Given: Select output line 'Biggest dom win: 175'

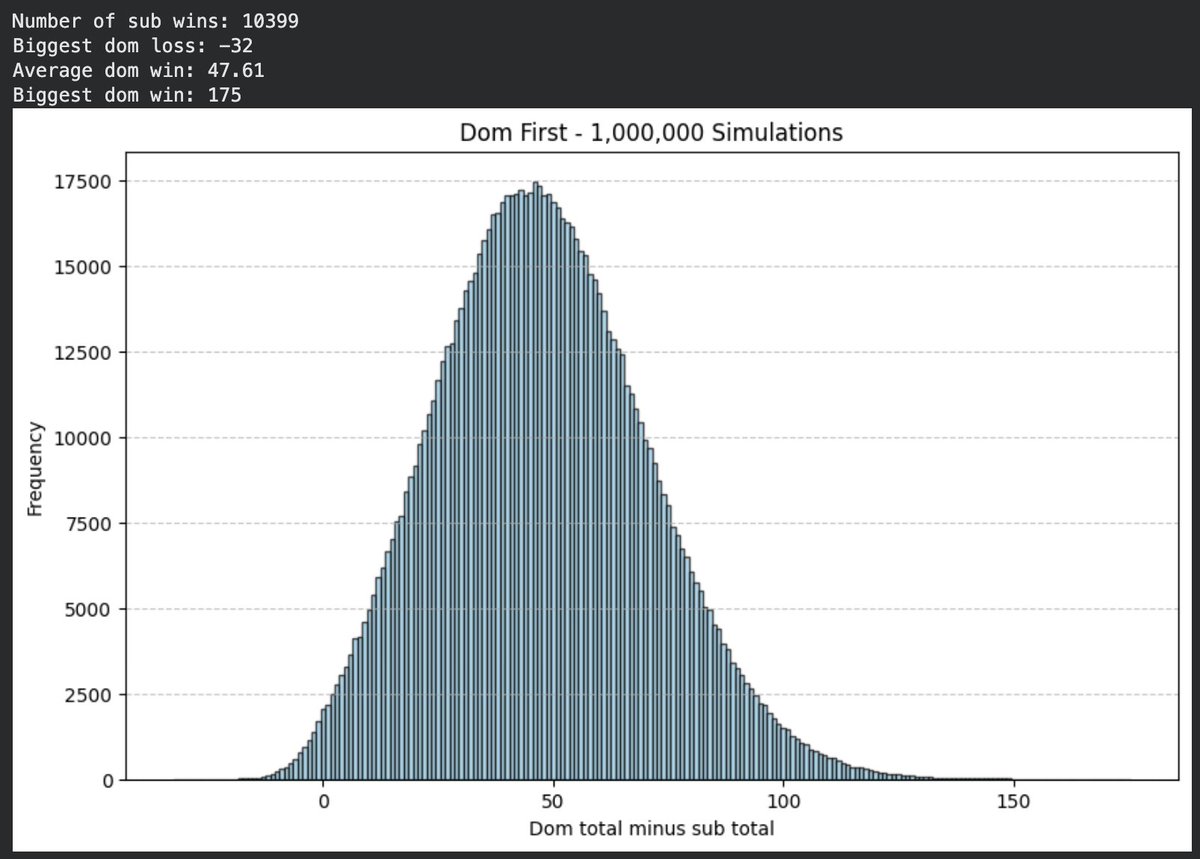Looking at the screenshot, I should (x=127, y=96).
